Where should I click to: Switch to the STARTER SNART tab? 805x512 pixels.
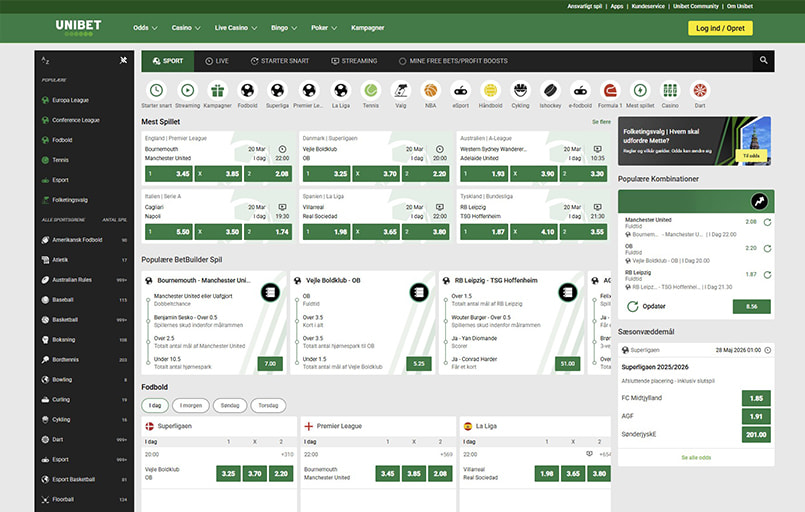click(x=280, y=61)
